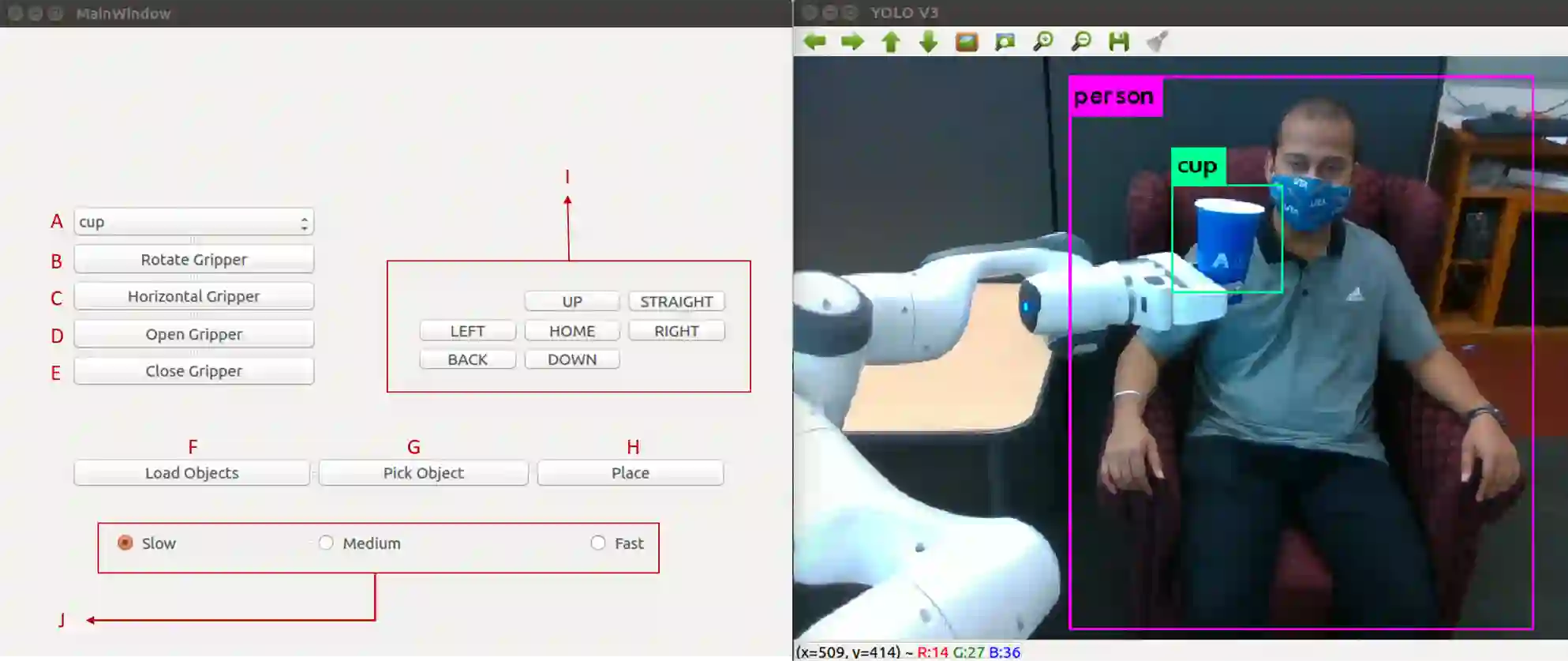
Task: Move robot STRAIGHT
Action: (x=676, y=302)
